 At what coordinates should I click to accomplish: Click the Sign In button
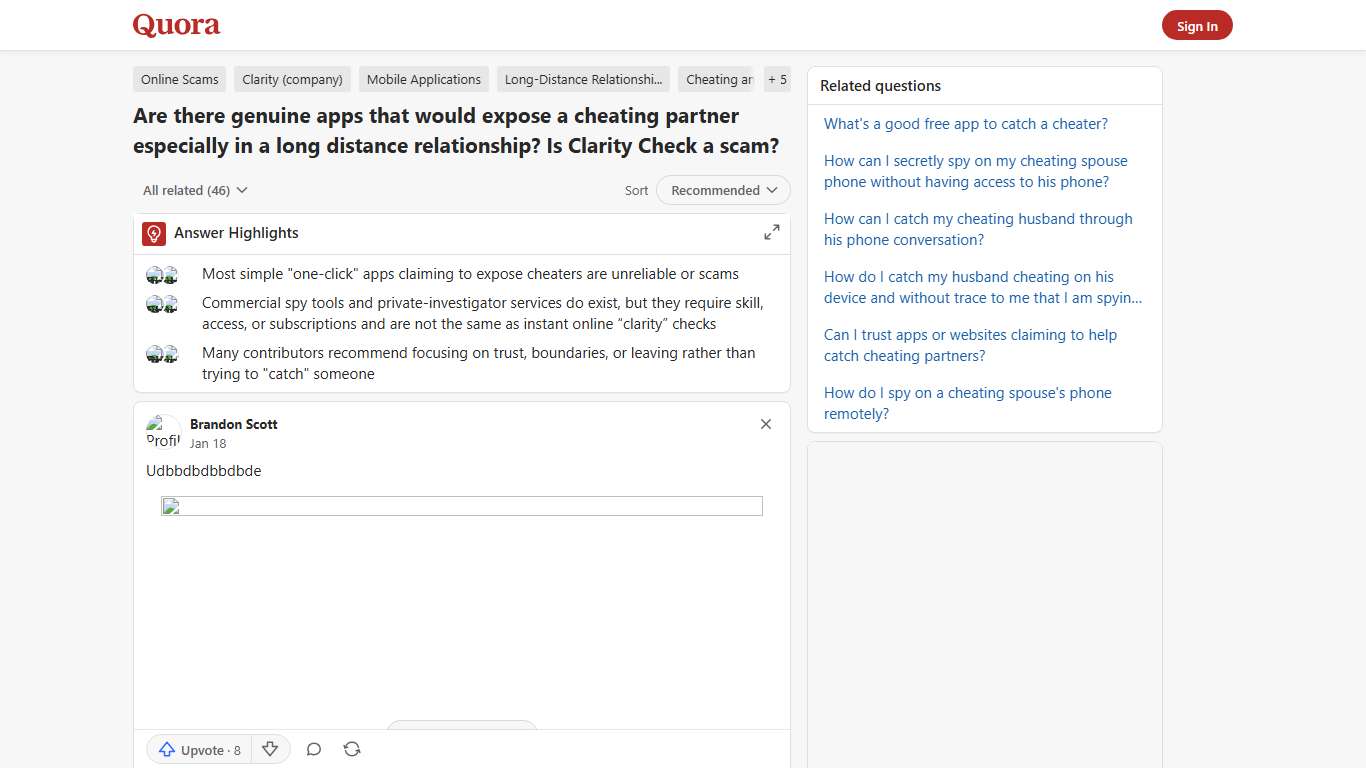[x=1197, y=25]
